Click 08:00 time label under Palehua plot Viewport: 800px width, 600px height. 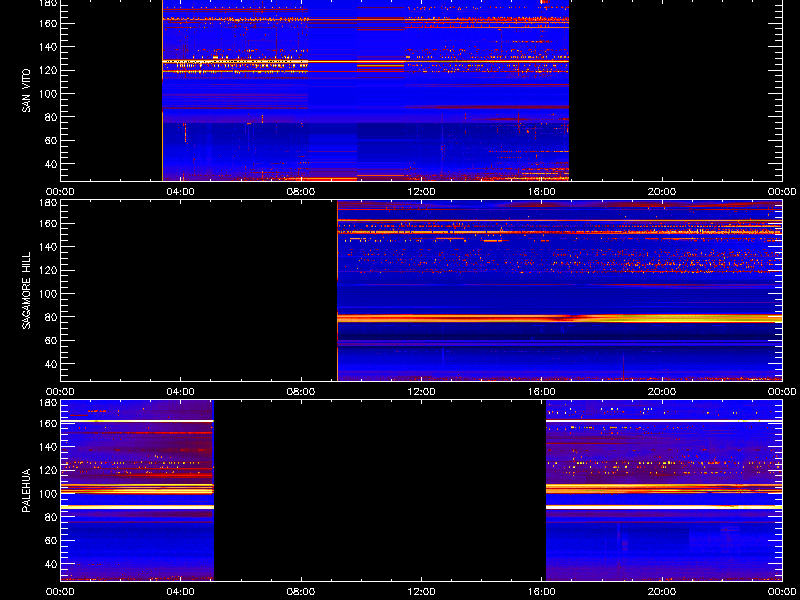[x=301, y=592]
